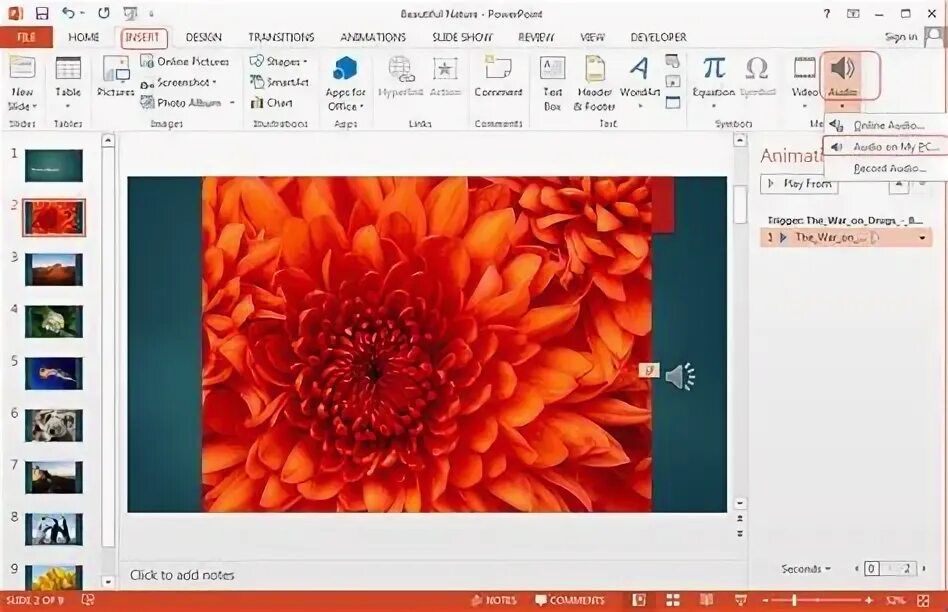The image size is (948, 612).
Task: Click the Hyperlink icon
Action: point(401,68)
